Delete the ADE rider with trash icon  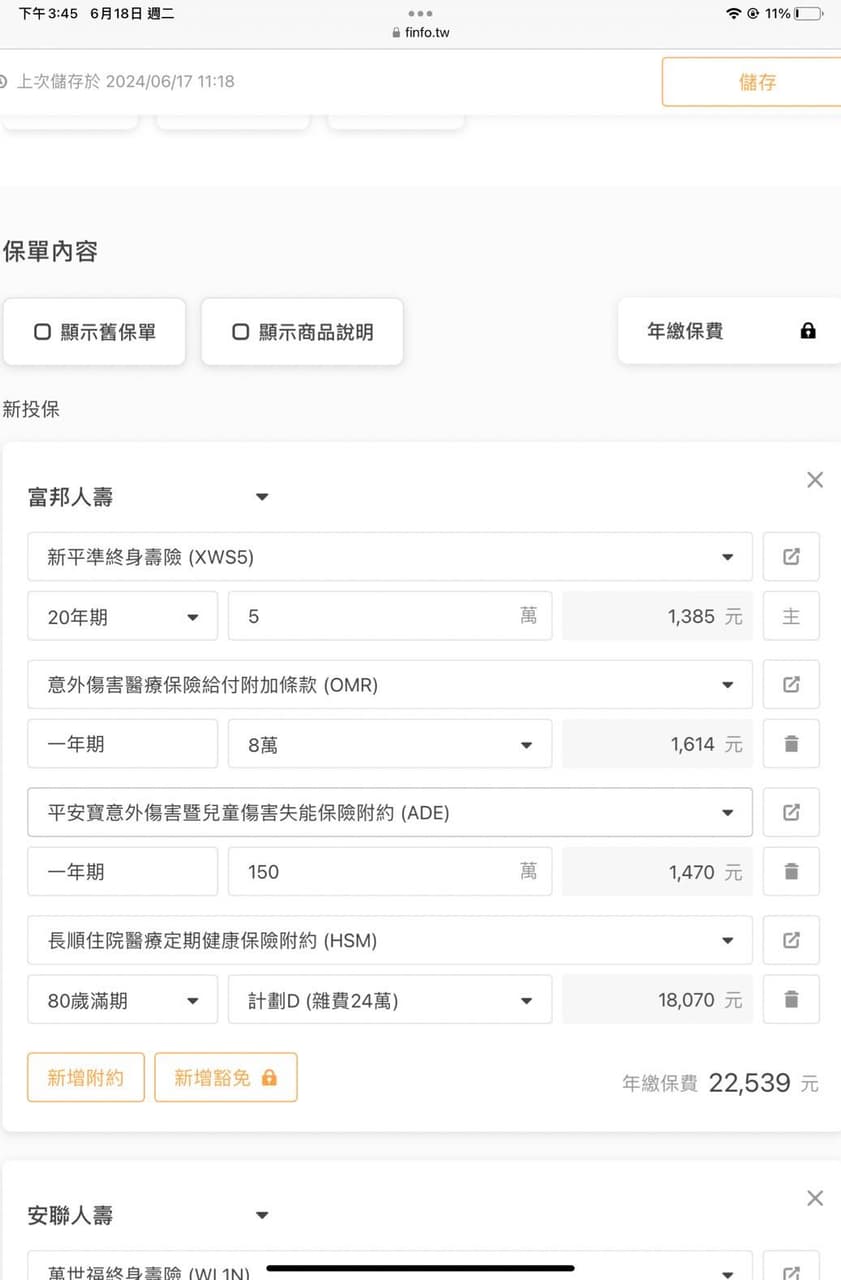pyautogui.click(x=790, y=872)
